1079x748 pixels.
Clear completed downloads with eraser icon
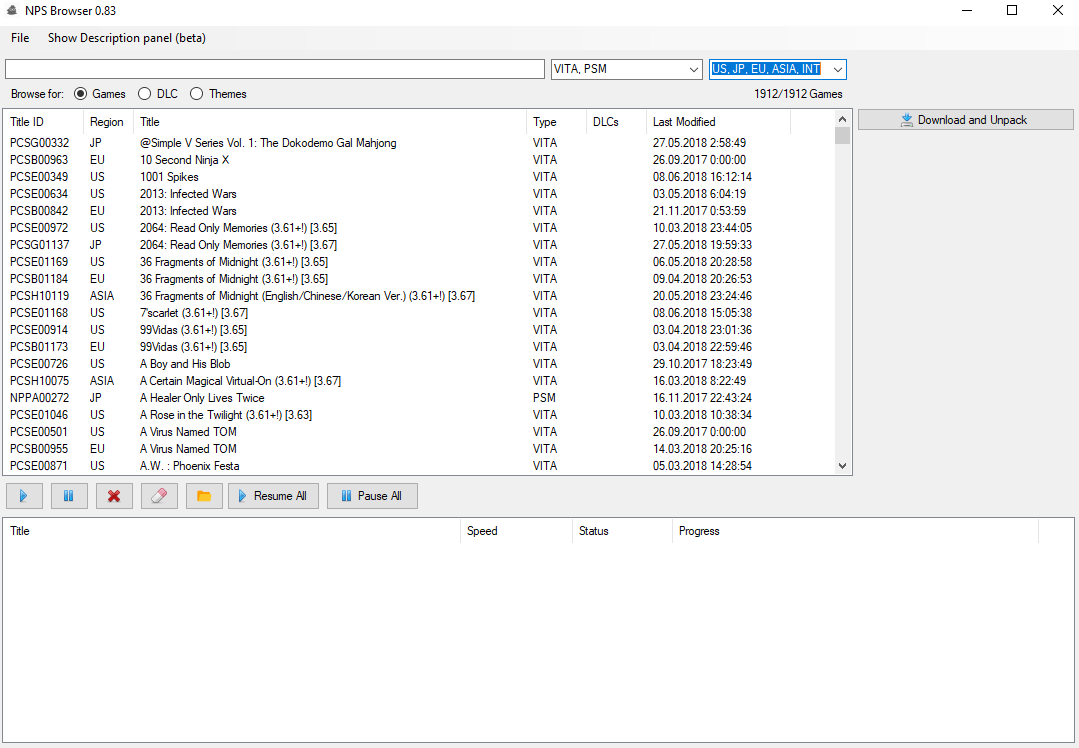tap(159, 496)
